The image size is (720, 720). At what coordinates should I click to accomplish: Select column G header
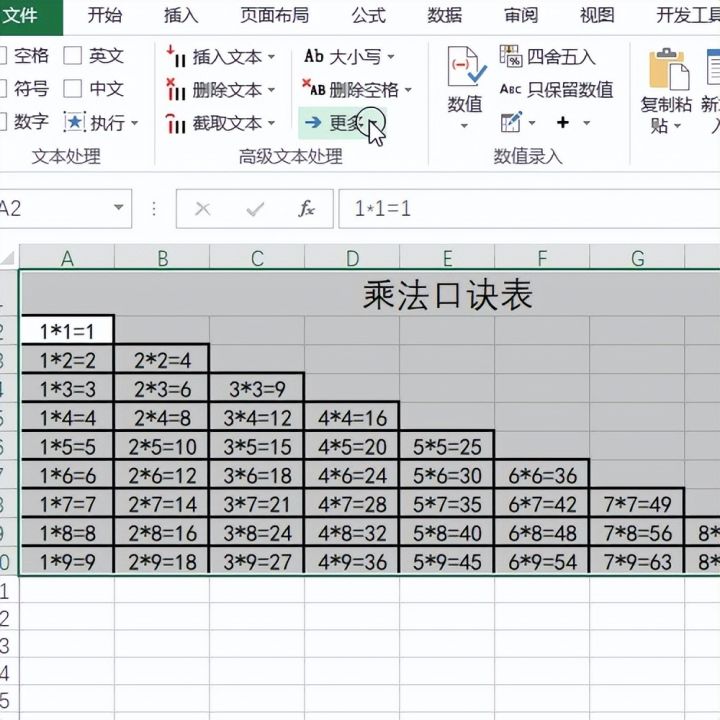(x=637, y=258)
